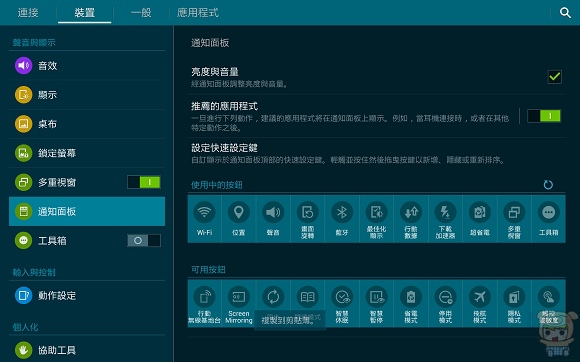Viewport: 580px width, 362px height.
Task: Open 鎖定螢幕 lock screen settings
Action: click(87, 153)
